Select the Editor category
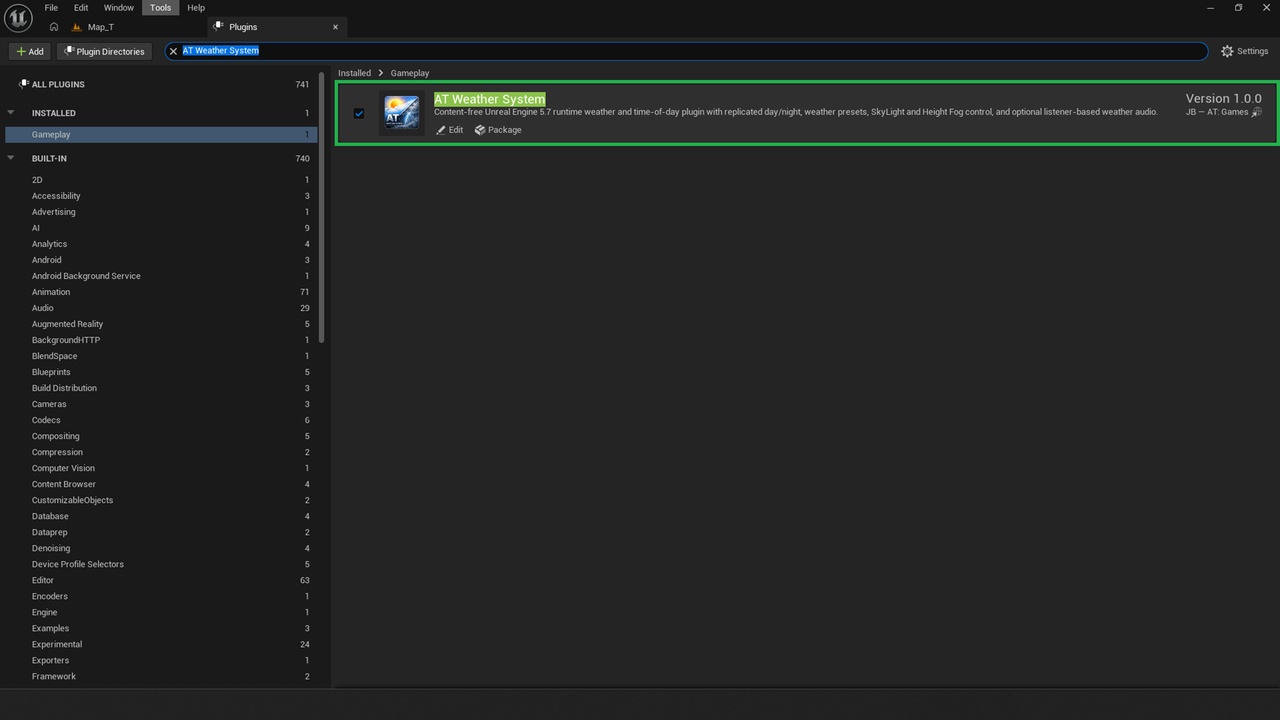The height and width of the screenshot is (720, 1280). tap(160, 580)
